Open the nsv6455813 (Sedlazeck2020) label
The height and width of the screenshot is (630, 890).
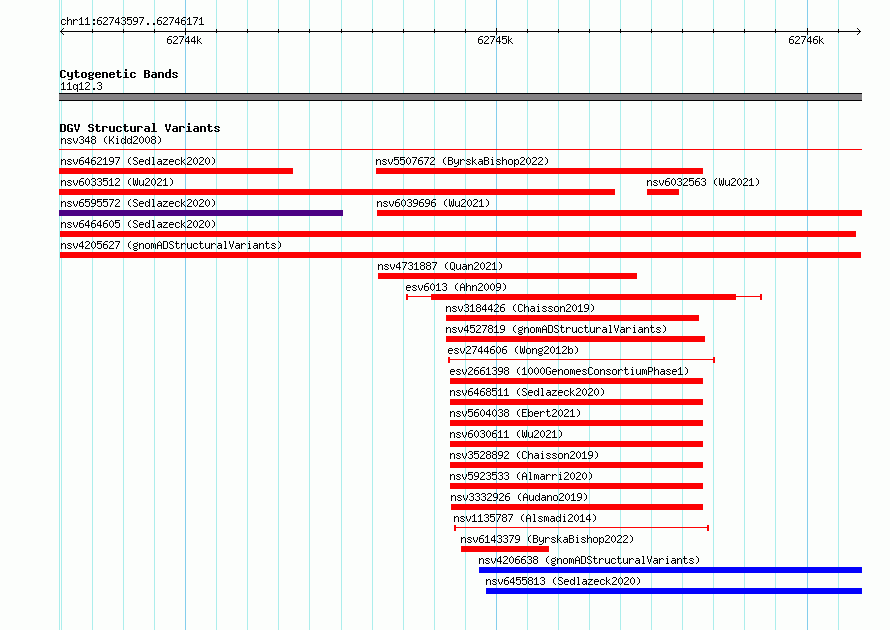pyautogui.click(x=562, y=581)
